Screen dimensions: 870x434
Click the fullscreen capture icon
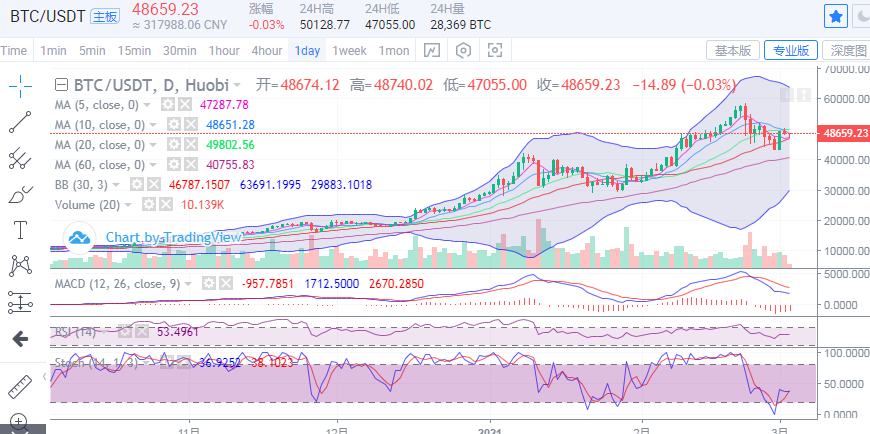(x=495, y=51)
